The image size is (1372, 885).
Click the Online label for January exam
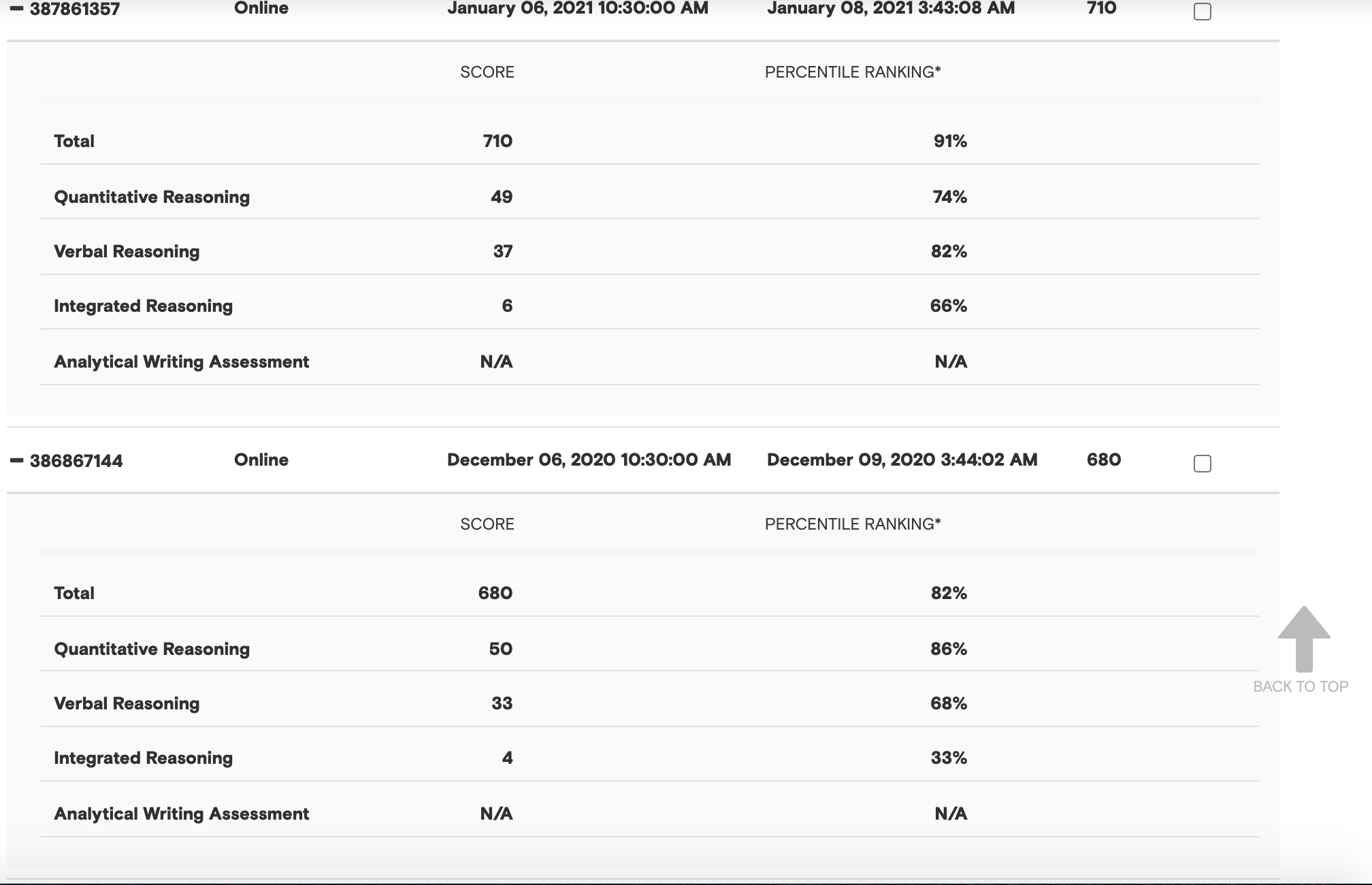[261, 7]
